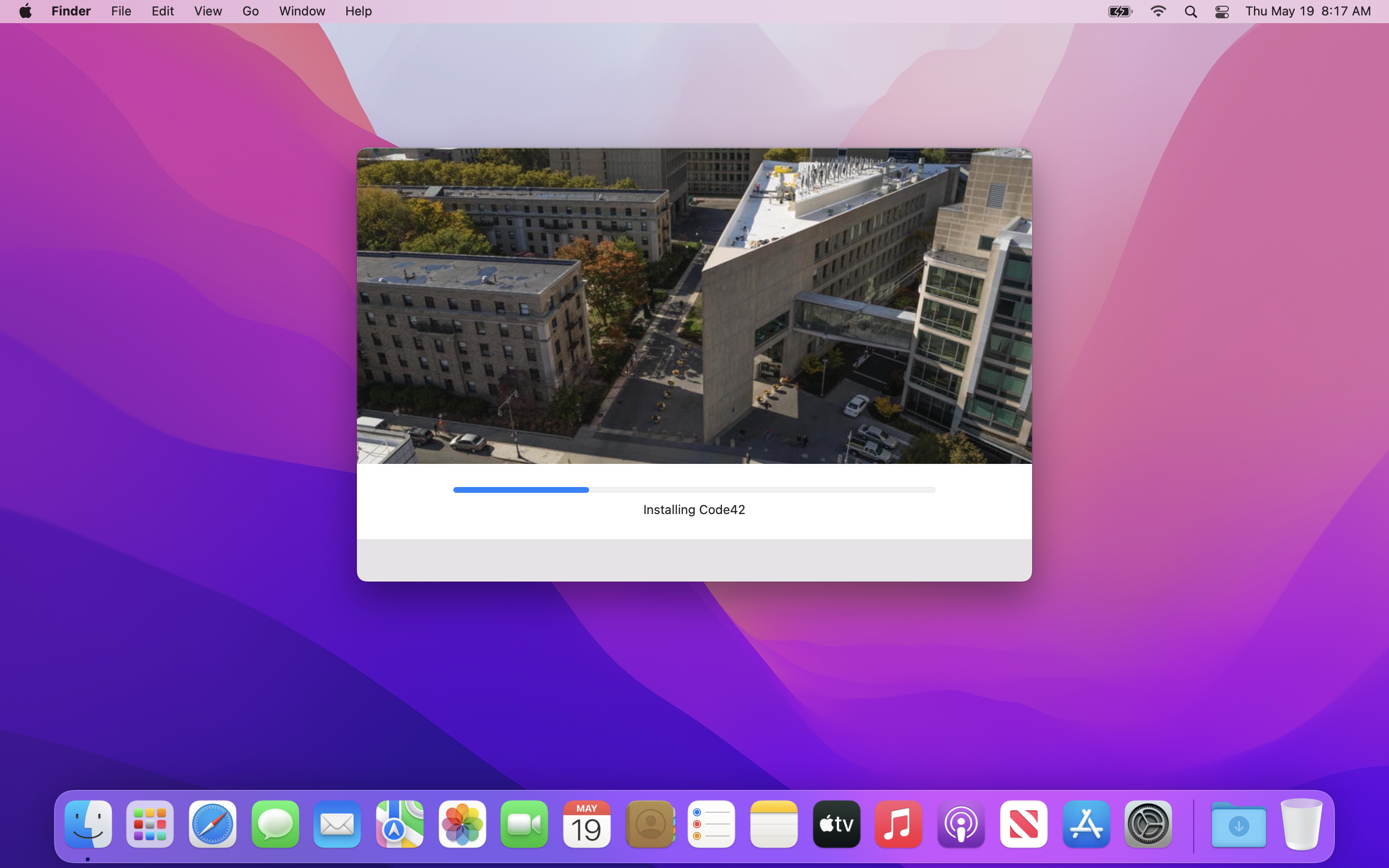Open System Preferences in the Dock
Image resolution: width=1389 pixels, height=868 pixels.
pos(1148,824)
